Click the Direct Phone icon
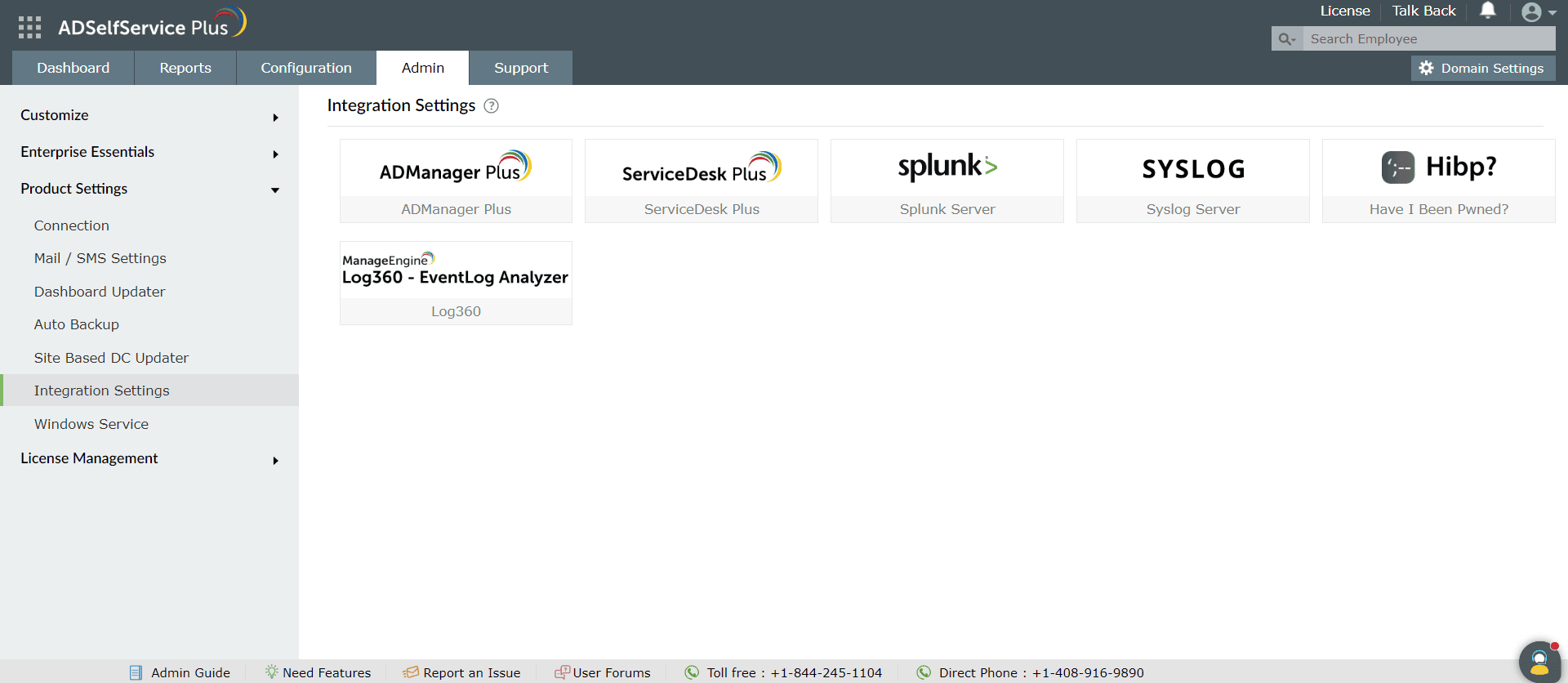Screen dimensions: 1568x683 pyautogui.click(x=924, y=672)
